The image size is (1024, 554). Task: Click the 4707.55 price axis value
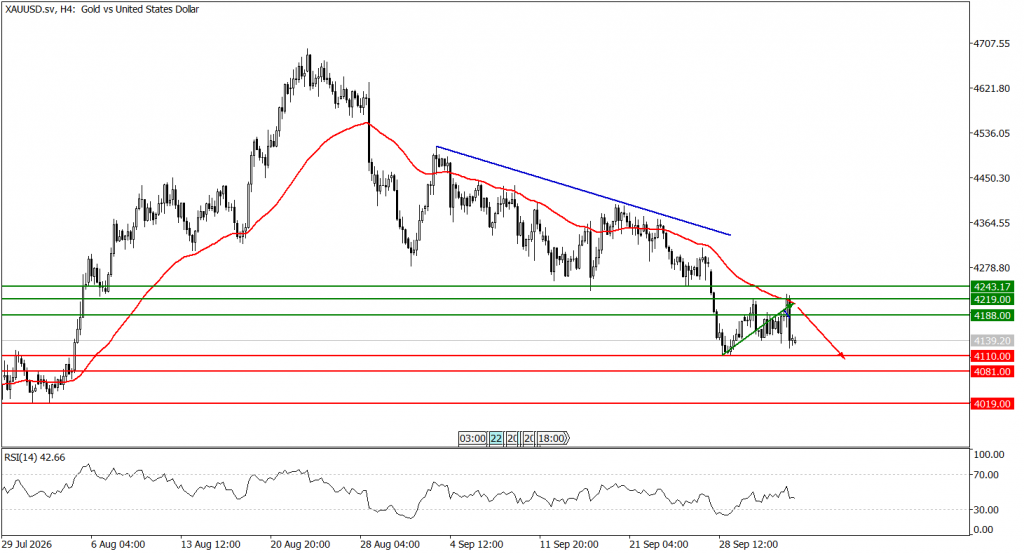point(991,44)
